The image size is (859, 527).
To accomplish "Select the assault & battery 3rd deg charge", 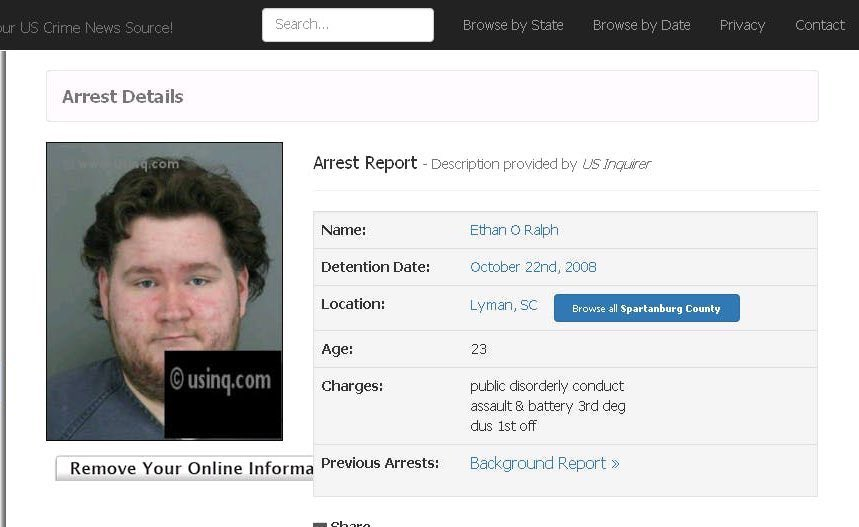I will tap(548, 406).
